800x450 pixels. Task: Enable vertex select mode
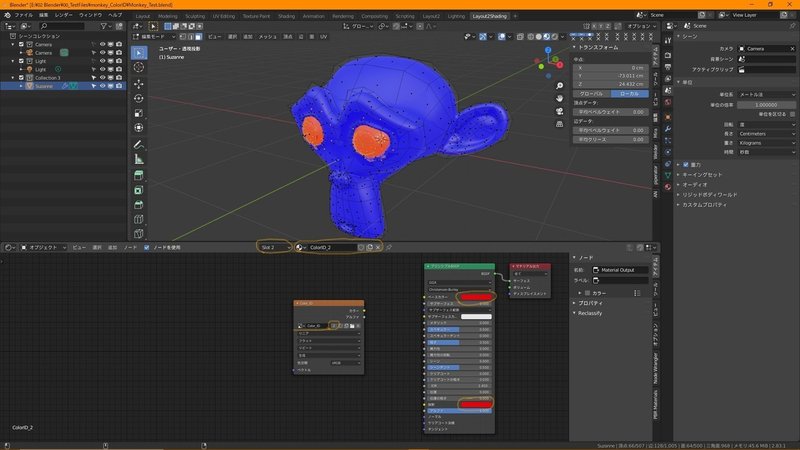[x=183, y=37]
